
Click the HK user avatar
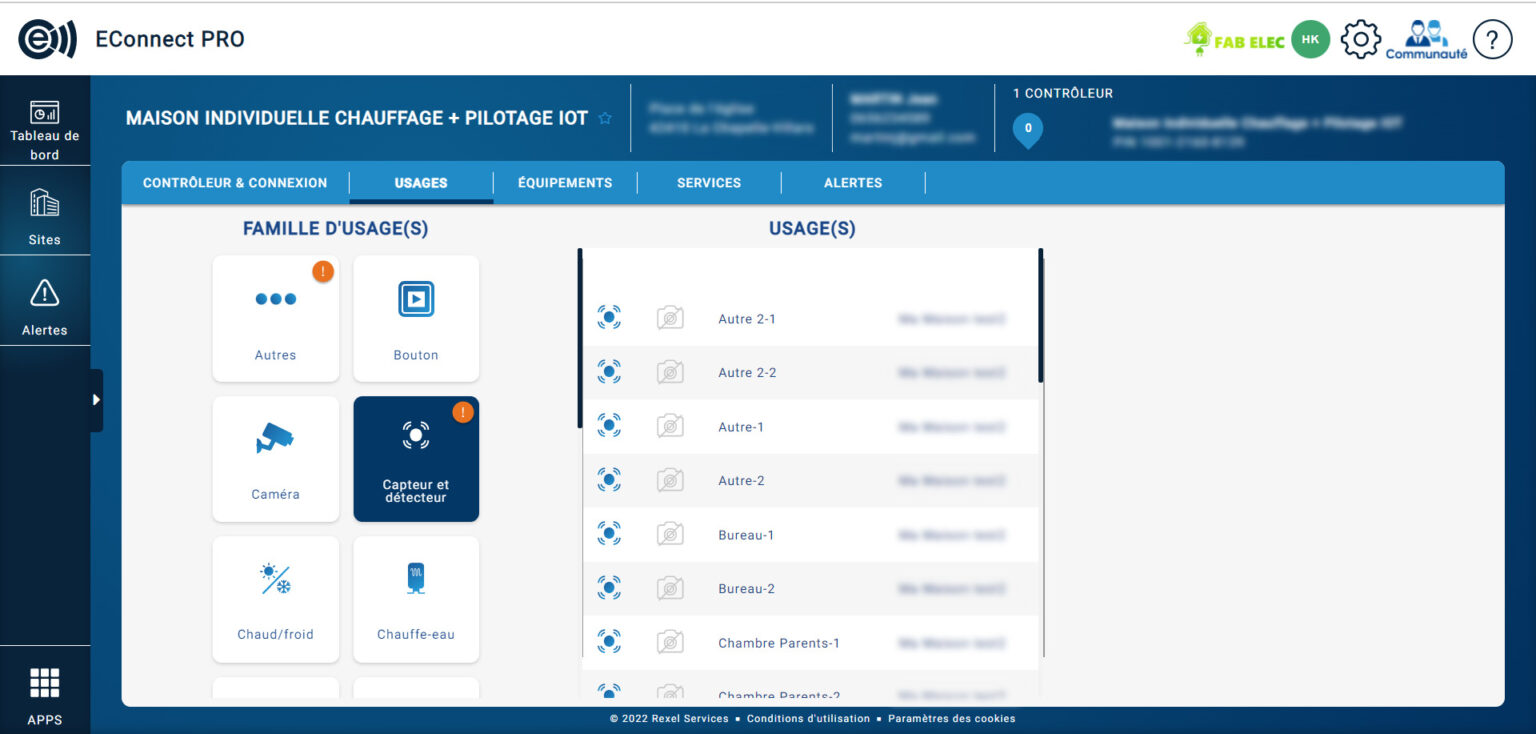tap(1310, 39)
